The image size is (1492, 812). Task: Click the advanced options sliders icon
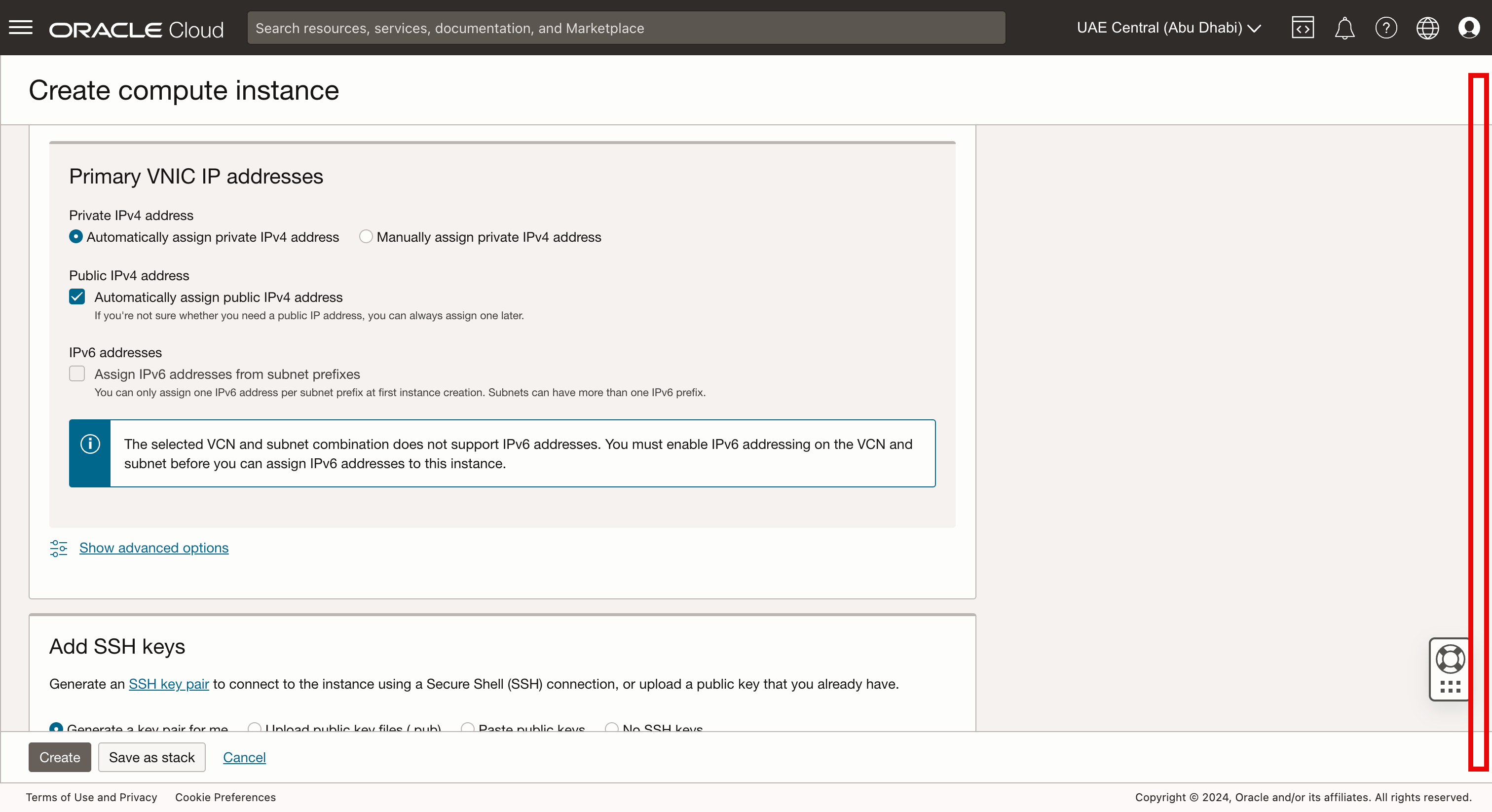point(59,548)
